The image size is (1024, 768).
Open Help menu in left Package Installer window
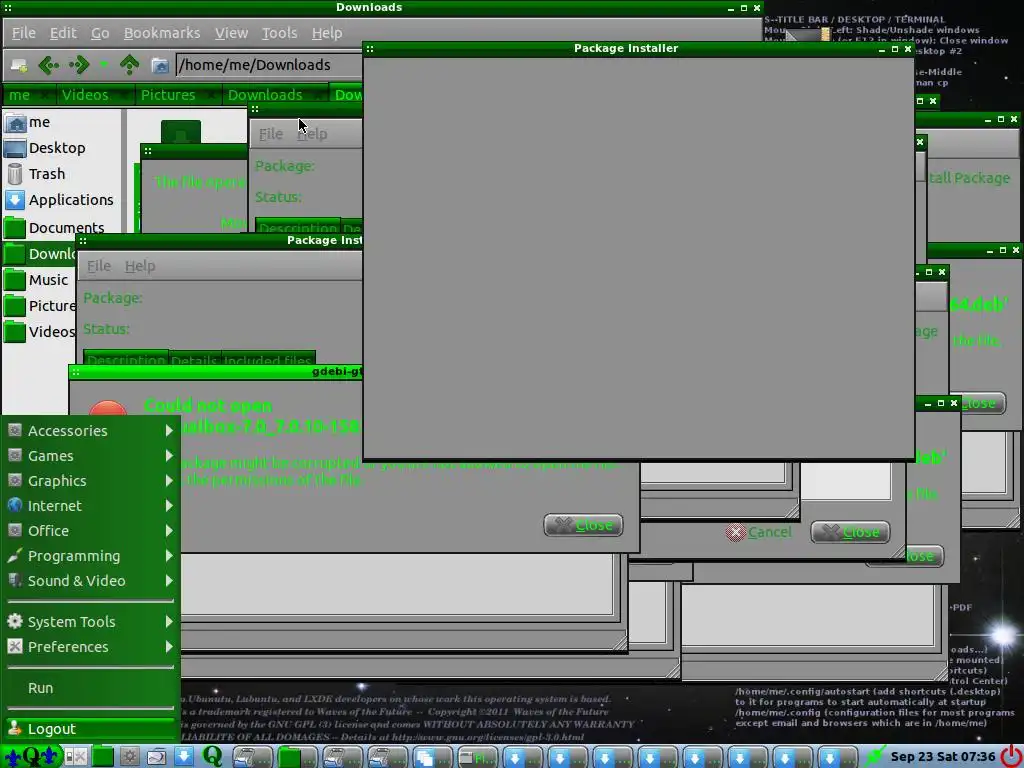[140, 266]
